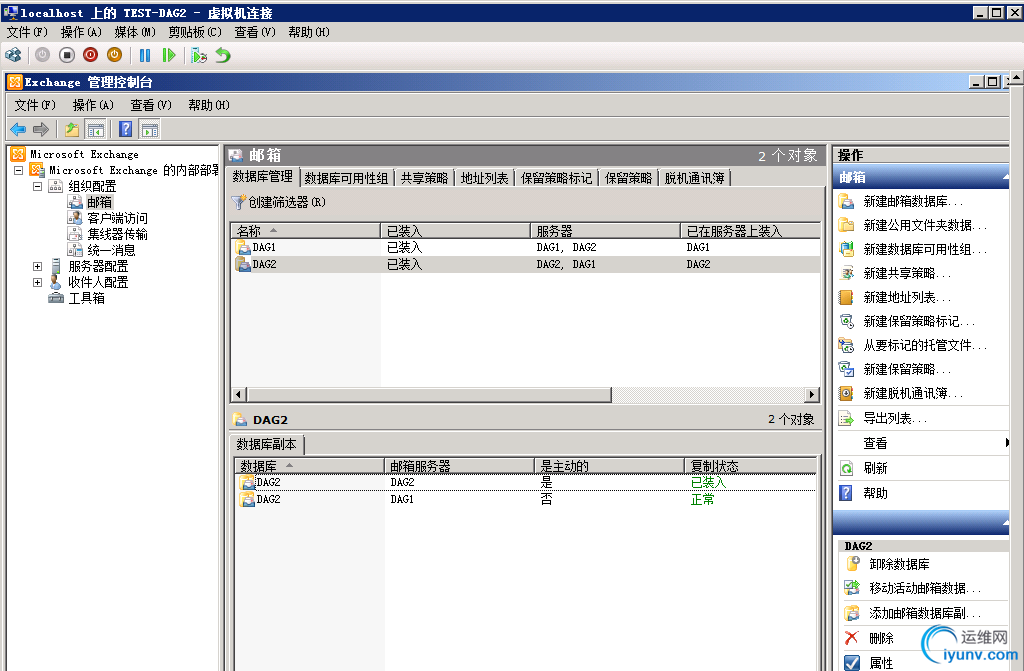
Task: Open the 地址列表 tab
Action: point(484,178)
